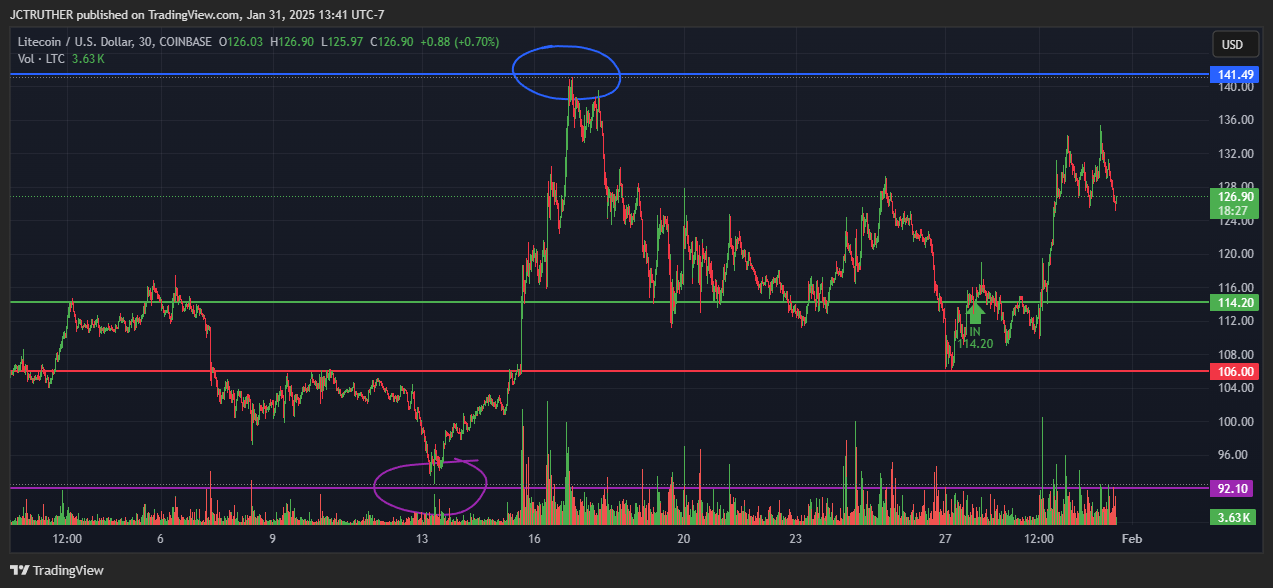Screen dimensions: 1273x588
Task: Open the USD currency selector
Action: click(x=1233, y=45)
